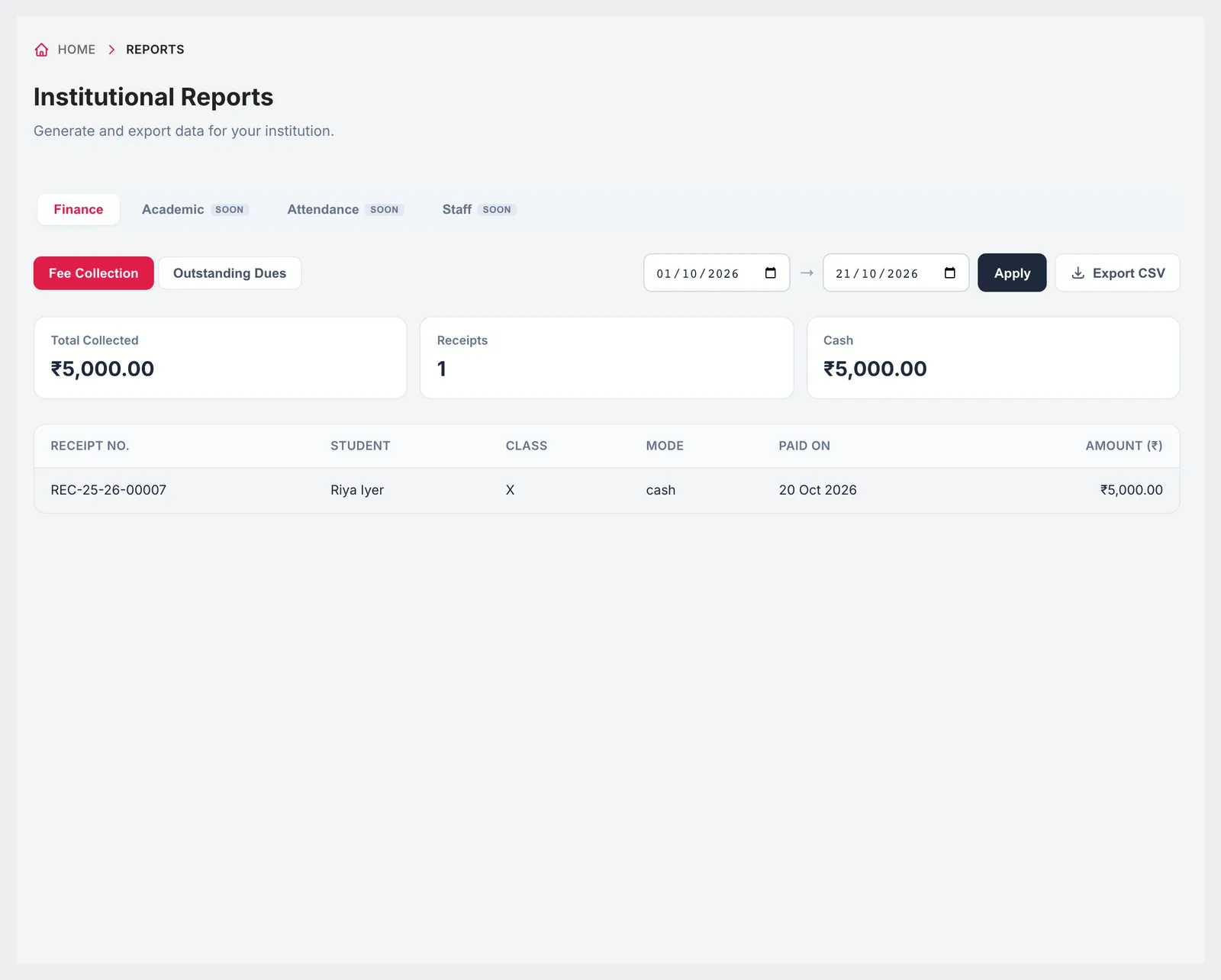Click the AMOUNT (₹) column header
Viewport: 1221px width, 980px height.
1124,446
